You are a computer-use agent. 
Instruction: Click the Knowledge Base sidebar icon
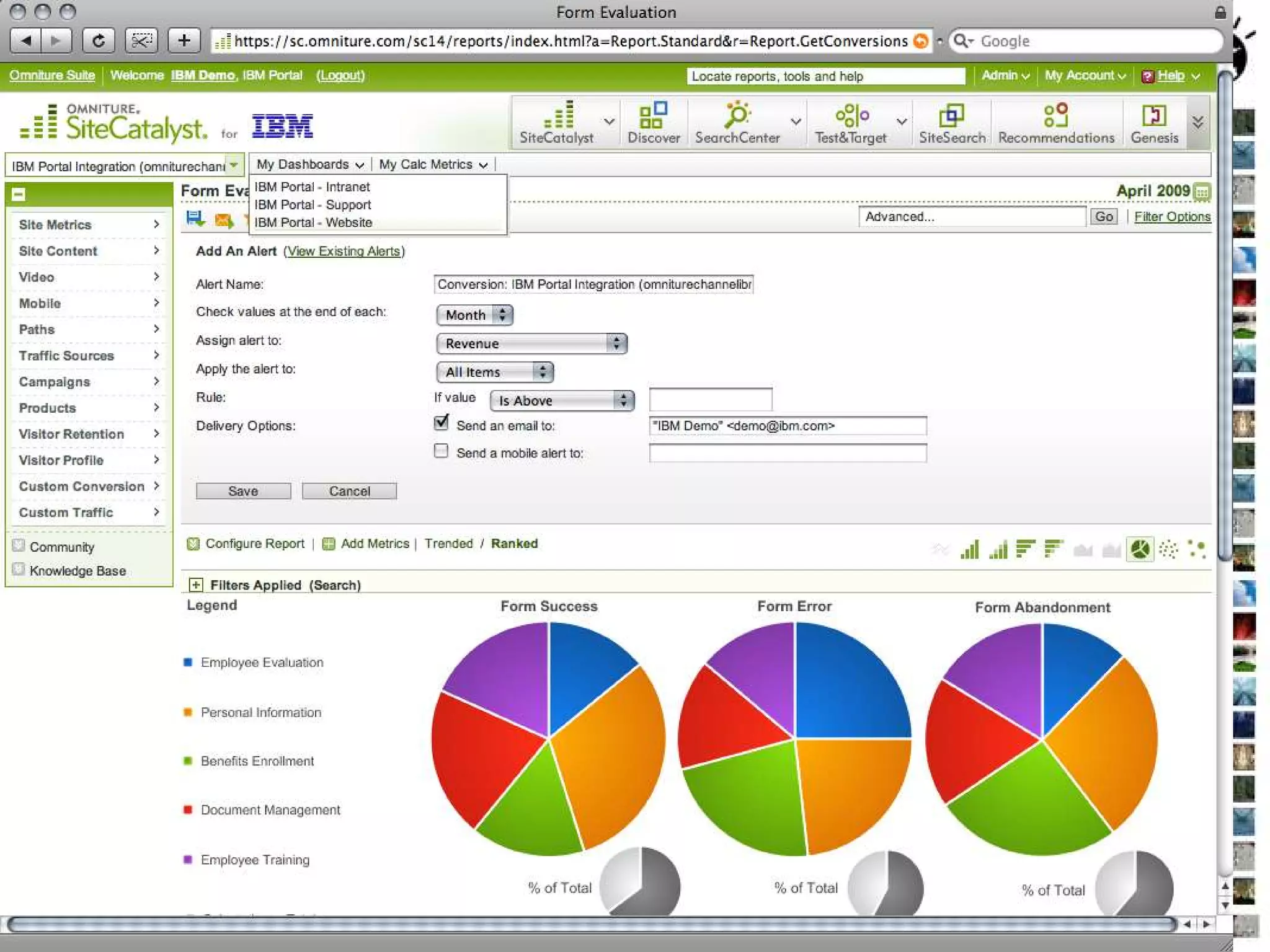(x=19, y=569)
